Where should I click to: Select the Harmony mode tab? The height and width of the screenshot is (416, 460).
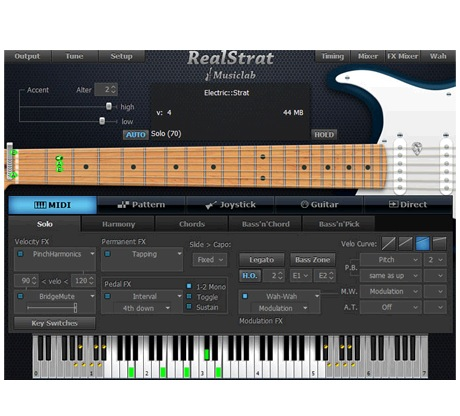(x=118, y=224)
